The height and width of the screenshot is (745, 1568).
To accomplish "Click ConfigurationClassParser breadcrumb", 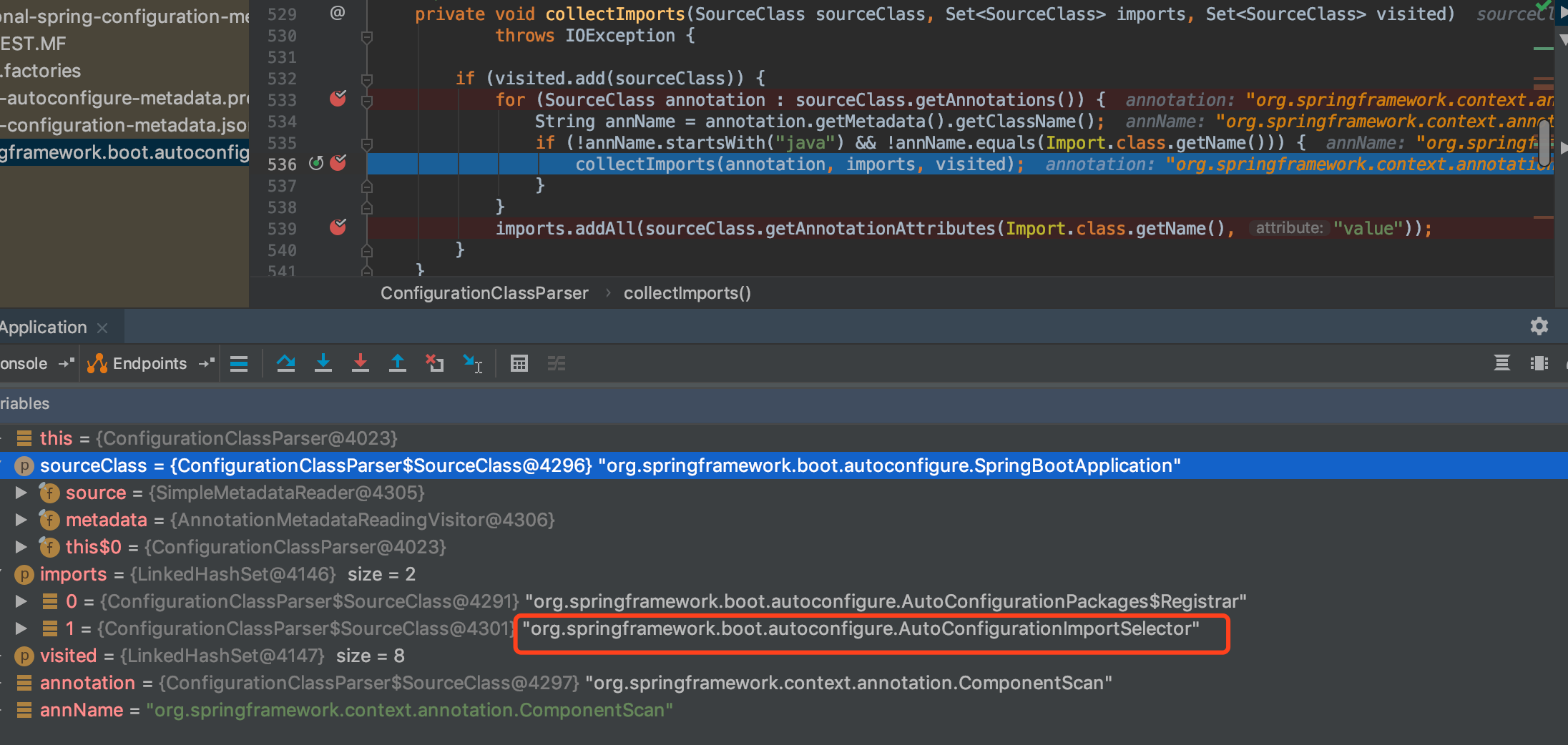I will point(484,293).
